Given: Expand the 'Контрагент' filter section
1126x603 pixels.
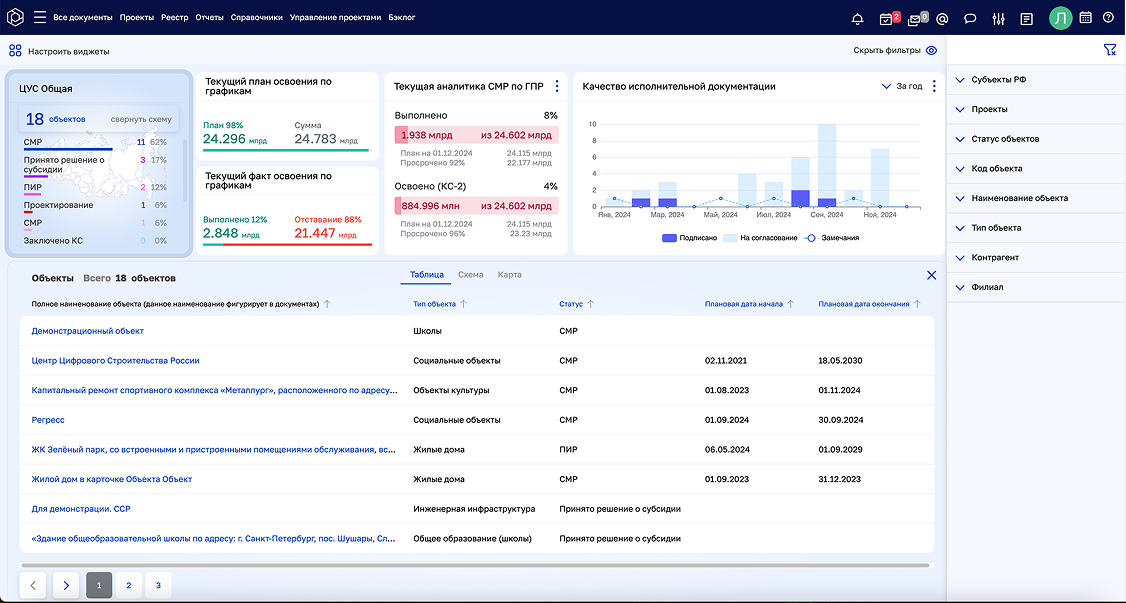Looking at the screenshot, I should [994, 258].
